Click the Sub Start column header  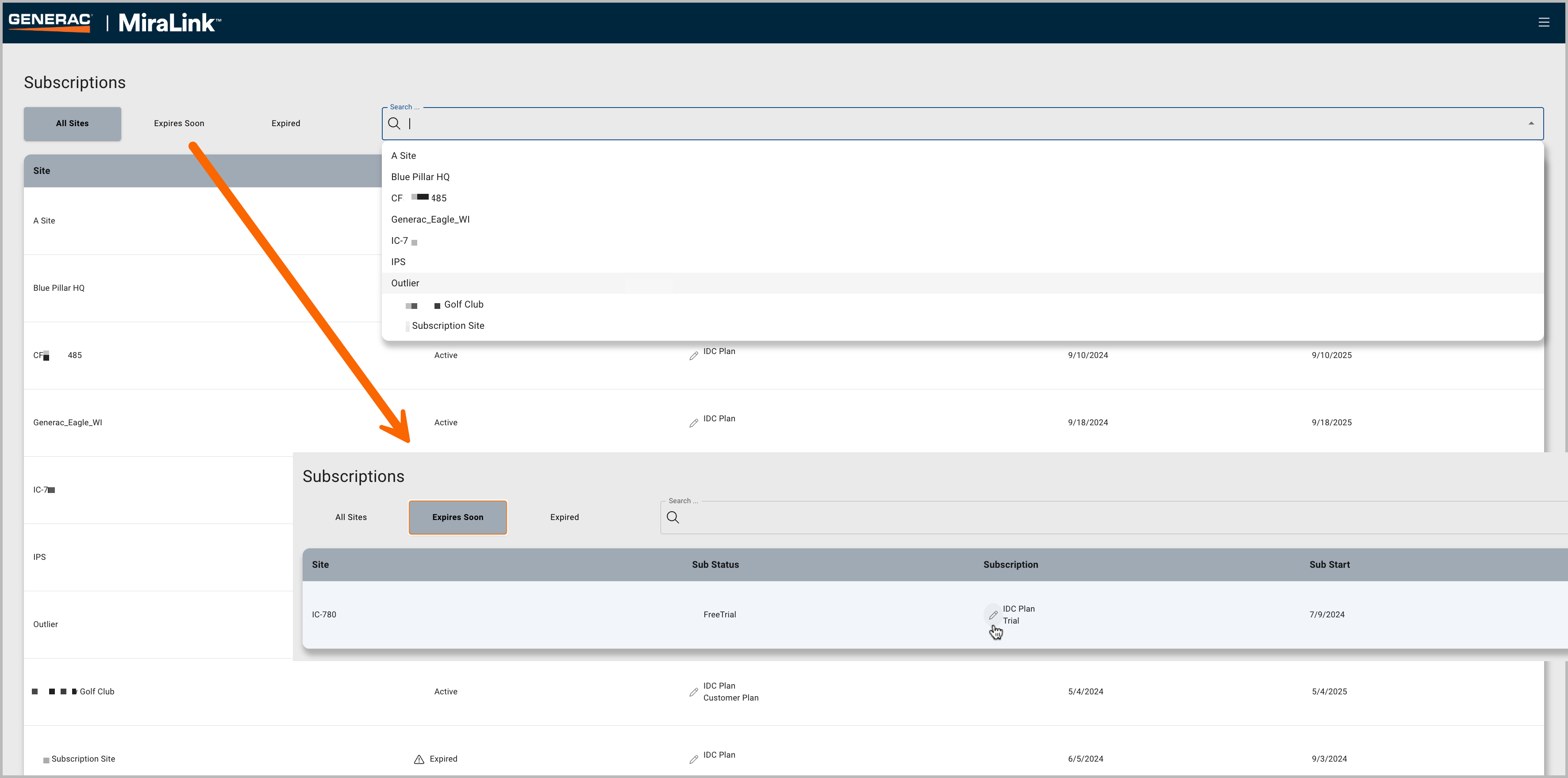(1330, 565)
